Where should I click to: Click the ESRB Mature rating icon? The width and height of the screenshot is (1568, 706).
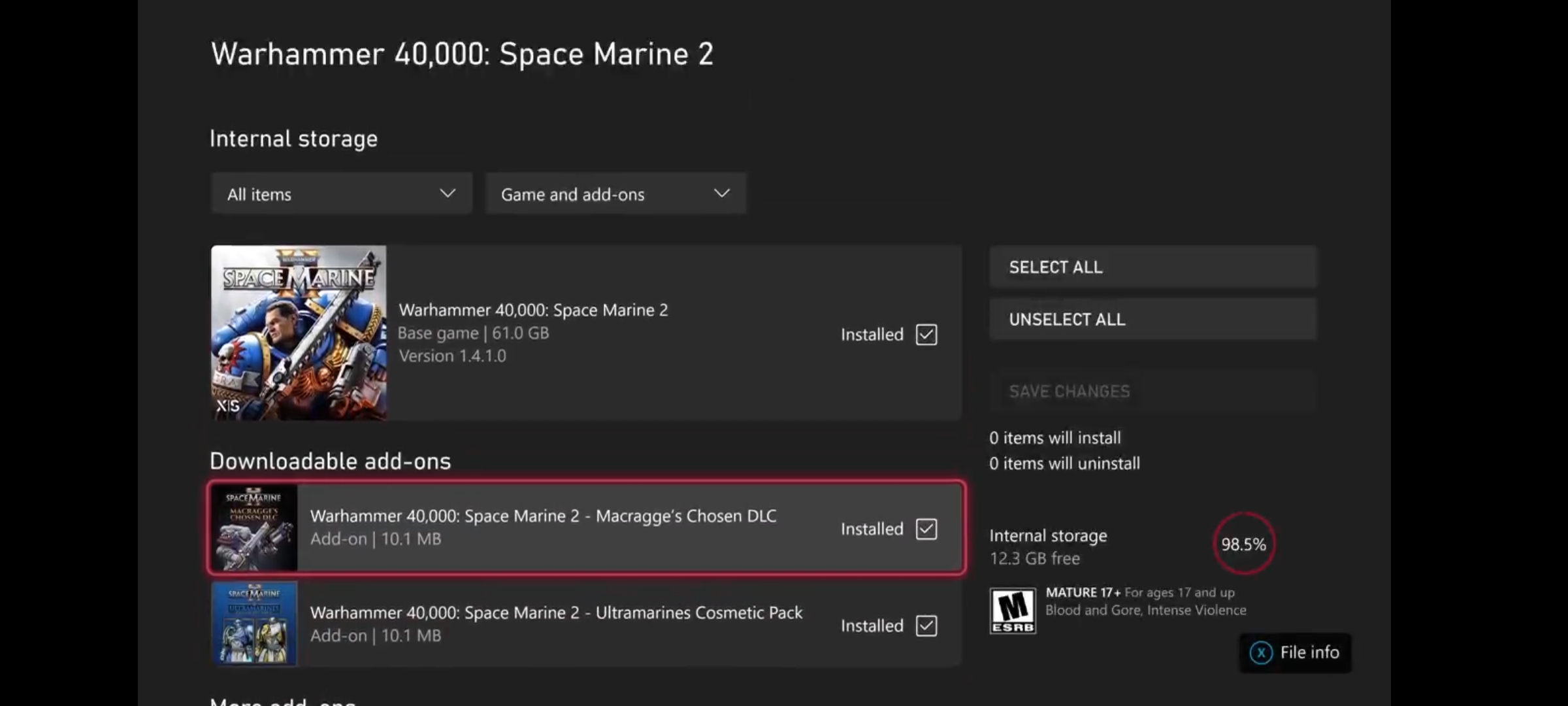(x=1013, y=611)
